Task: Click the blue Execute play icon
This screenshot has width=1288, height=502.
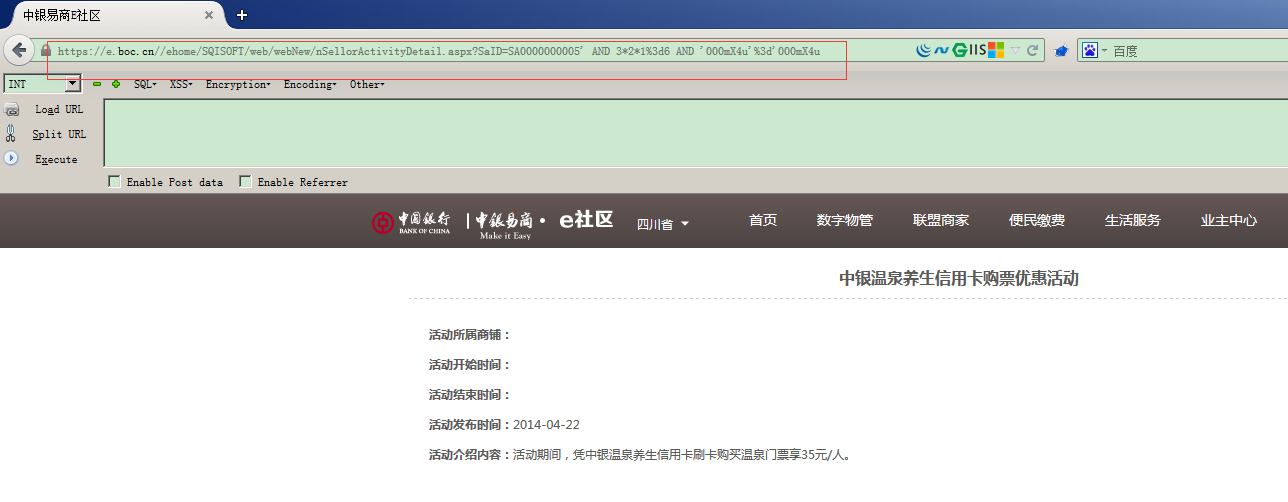Action: pyautogui.click(x=11, y=158)
